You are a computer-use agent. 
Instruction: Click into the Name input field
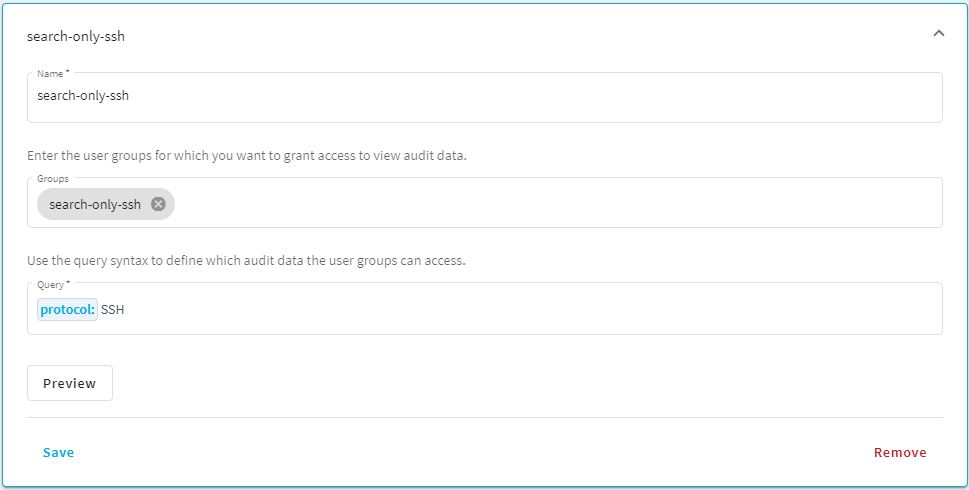tap(484, 98)
